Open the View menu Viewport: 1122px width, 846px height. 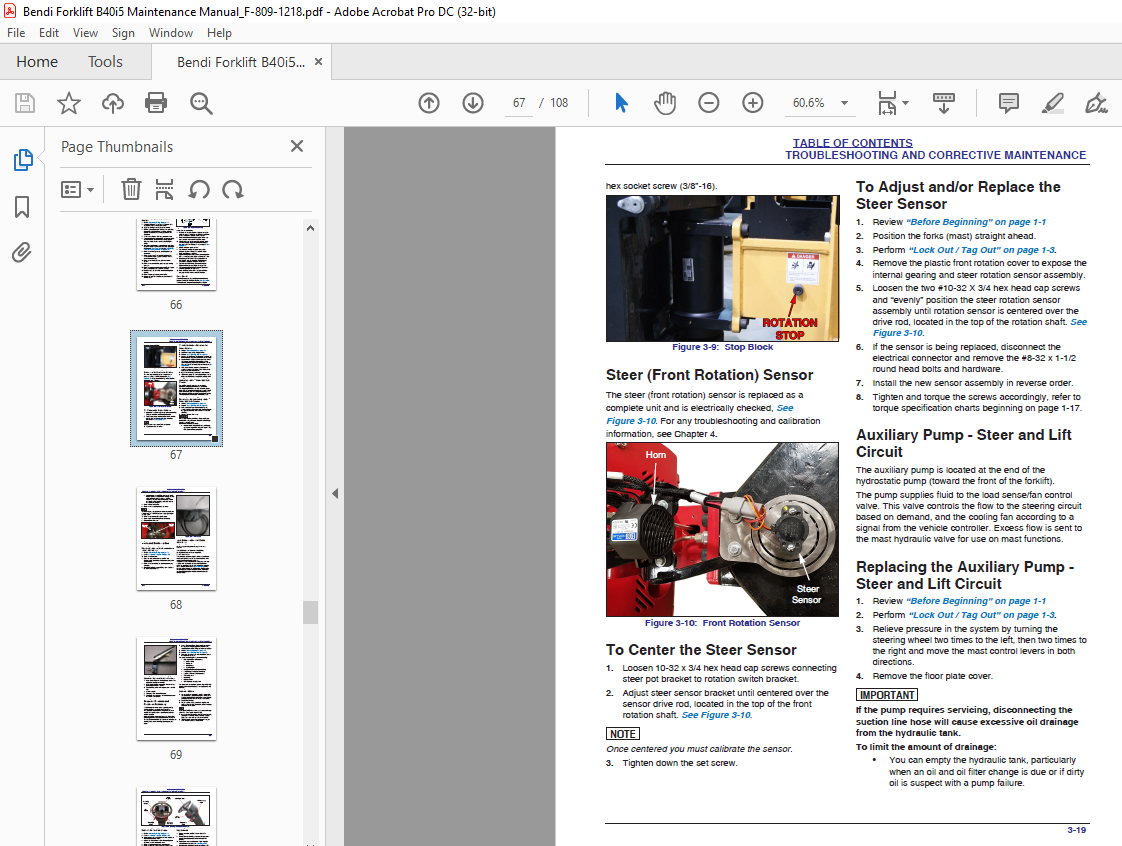[x=85, y=33]
